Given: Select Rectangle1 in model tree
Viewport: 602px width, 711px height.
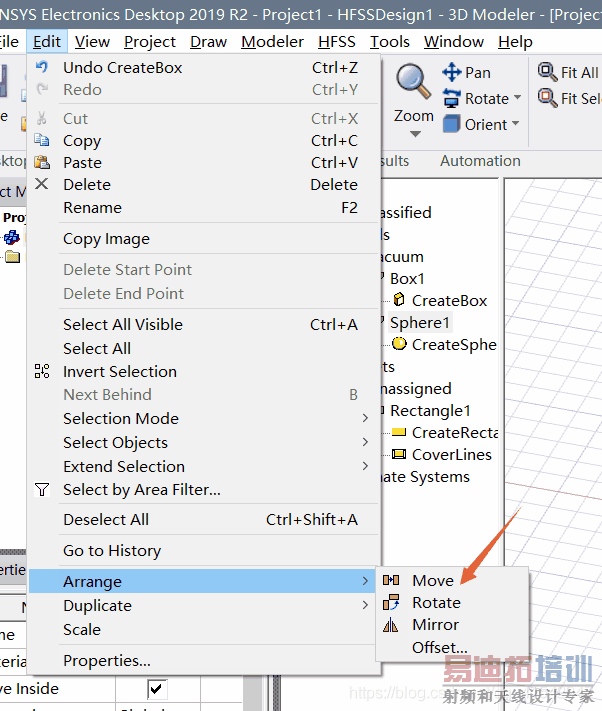Looking at the screenshot, I should (430, 410).
